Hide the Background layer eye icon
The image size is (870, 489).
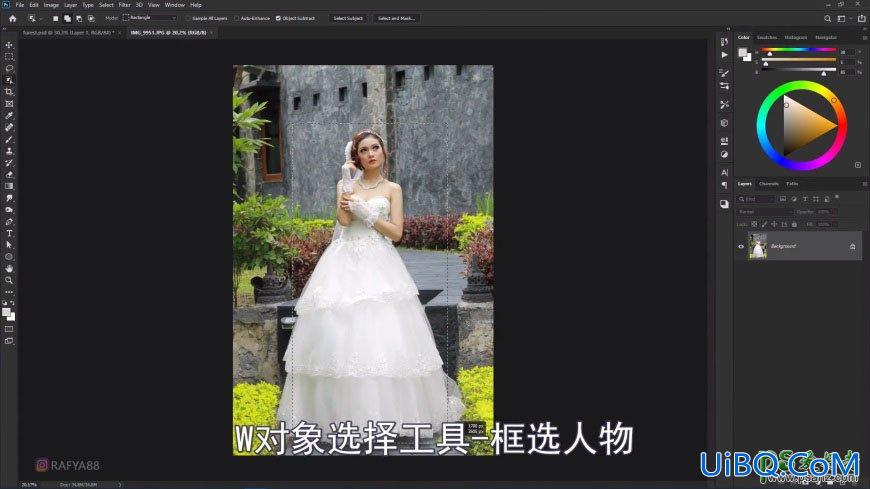[741, 246]
